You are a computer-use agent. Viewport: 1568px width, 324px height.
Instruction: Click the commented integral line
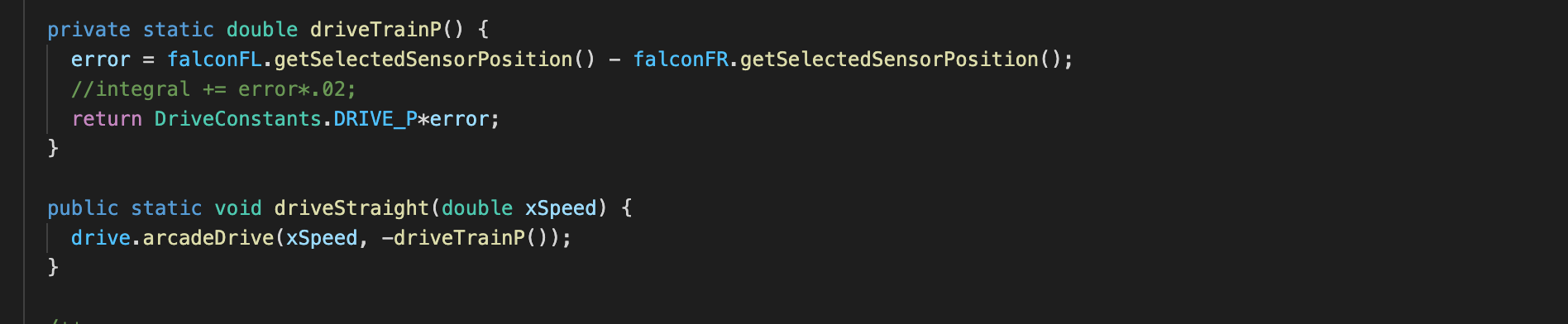point(213,89)
